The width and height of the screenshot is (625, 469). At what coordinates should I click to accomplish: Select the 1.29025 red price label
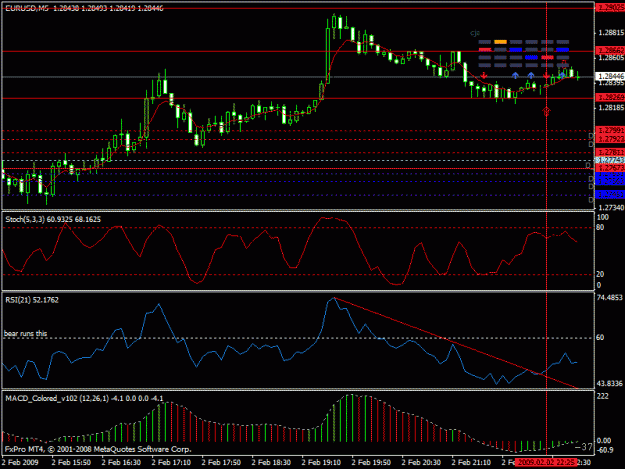tap(609, 8)
